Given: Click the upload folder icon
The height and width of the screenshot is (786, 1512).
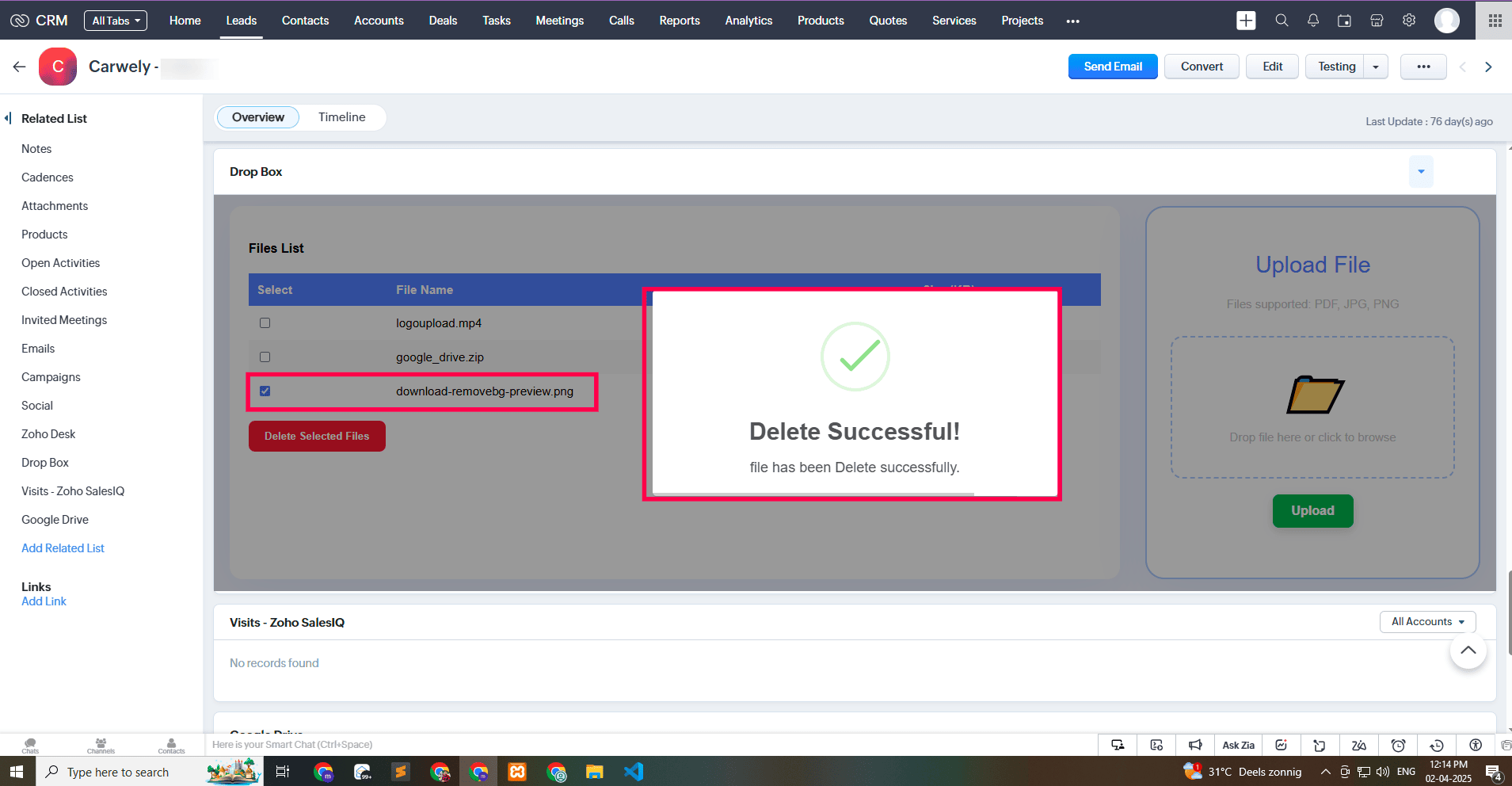Looking at the screenshot, I should pyautogui.click(x=1313, y=395).
